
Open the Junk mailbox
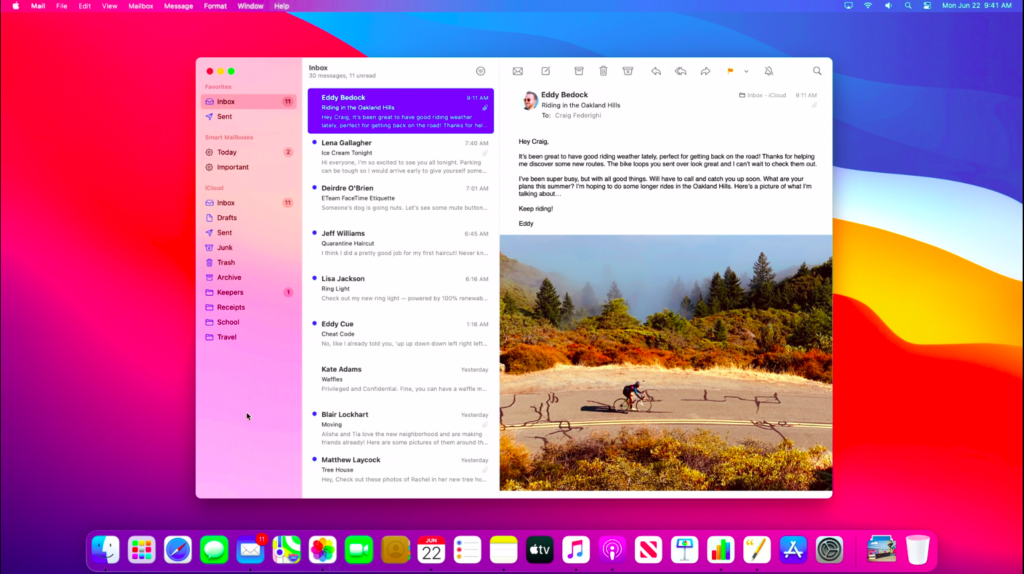coord(248,247)
